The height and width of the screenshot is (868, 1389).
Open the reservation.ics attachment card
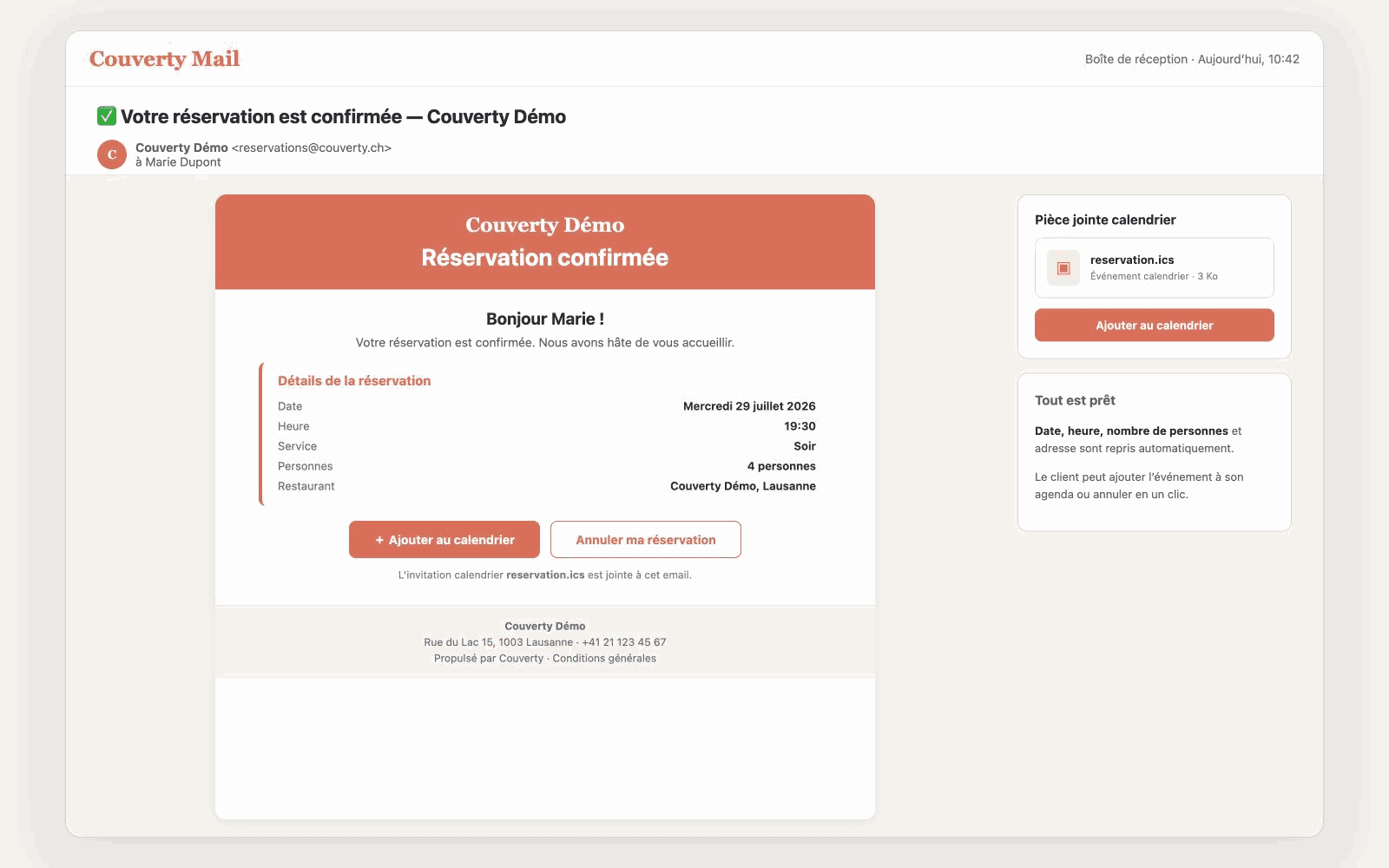pyautogui.click(x=1155, y=267)
